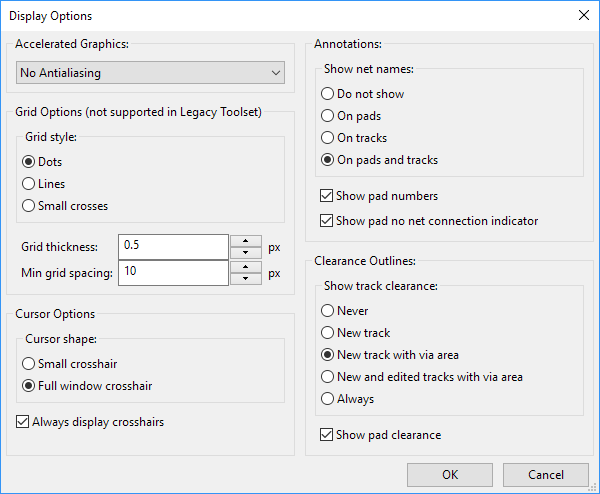Uncheck Show pad numbers
This screenshot has width=600, height=494.
point(379,196)
